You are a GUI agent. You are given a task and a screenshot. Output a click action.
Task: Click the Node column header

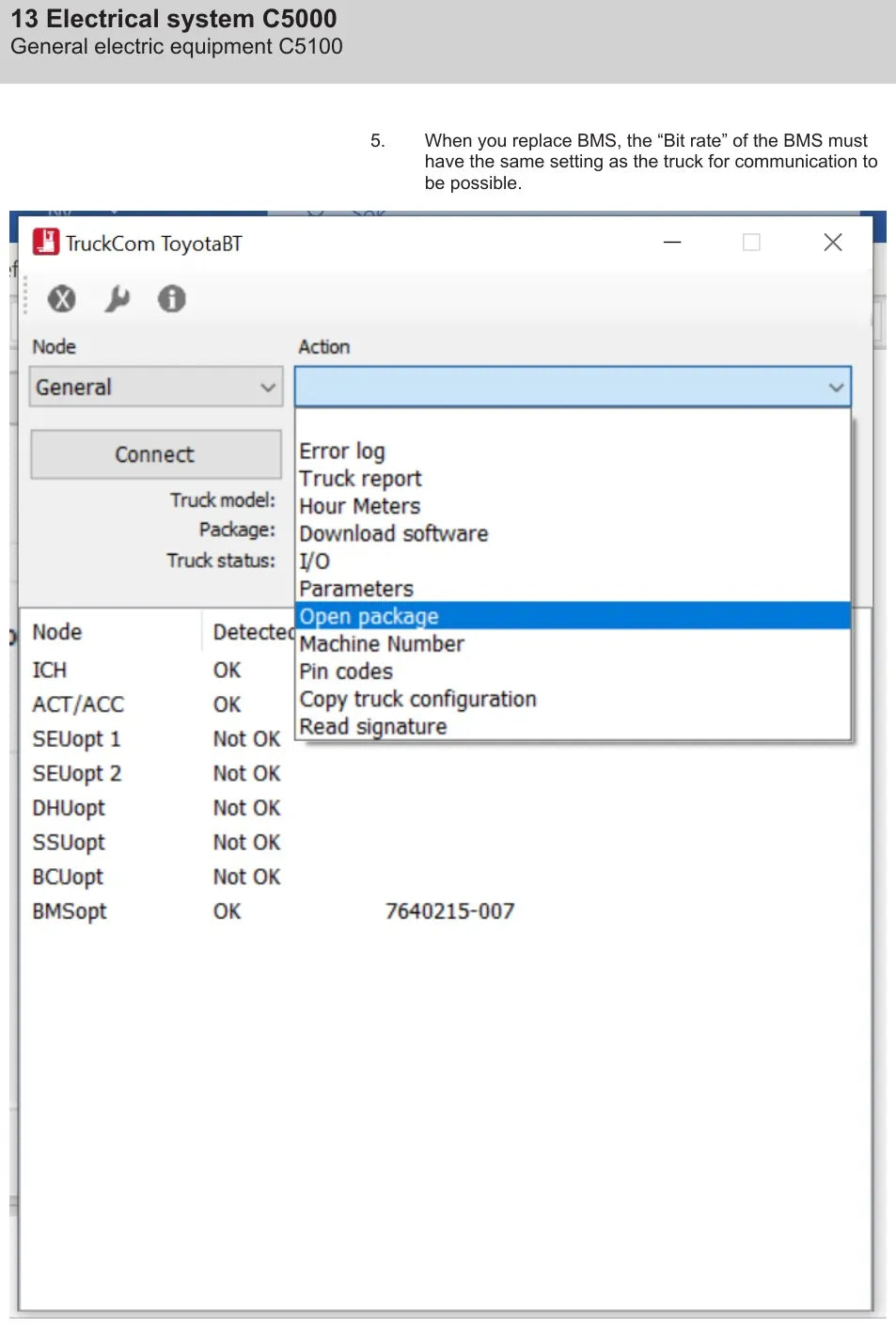point(57,632)
